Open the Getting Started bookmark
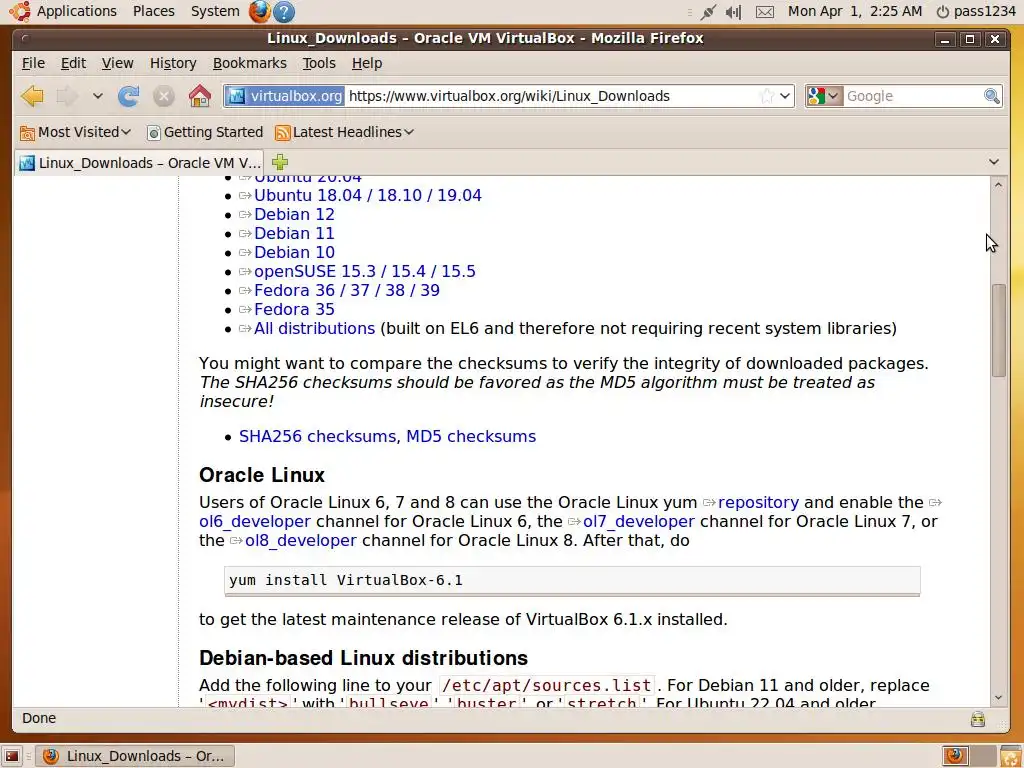 coord(205,132)
